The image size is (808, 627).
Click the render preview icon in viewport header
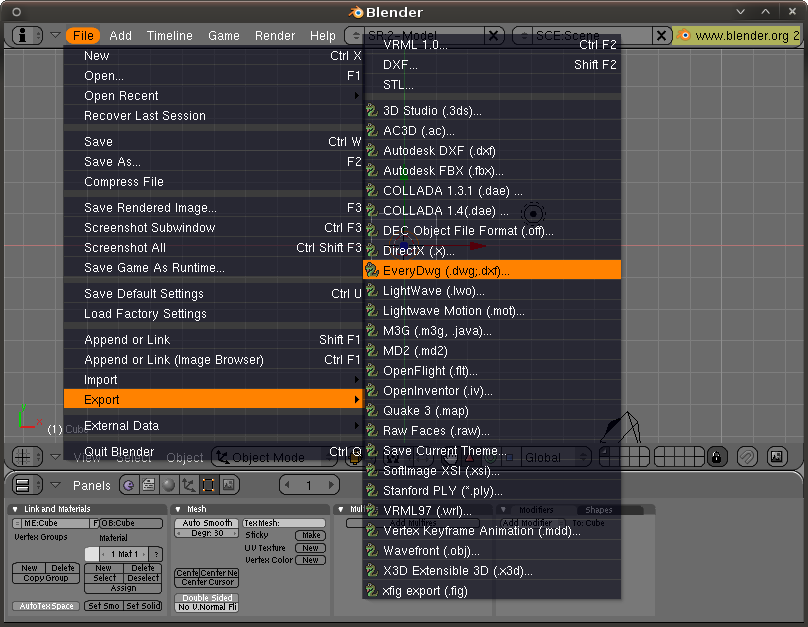pos(777,457)
